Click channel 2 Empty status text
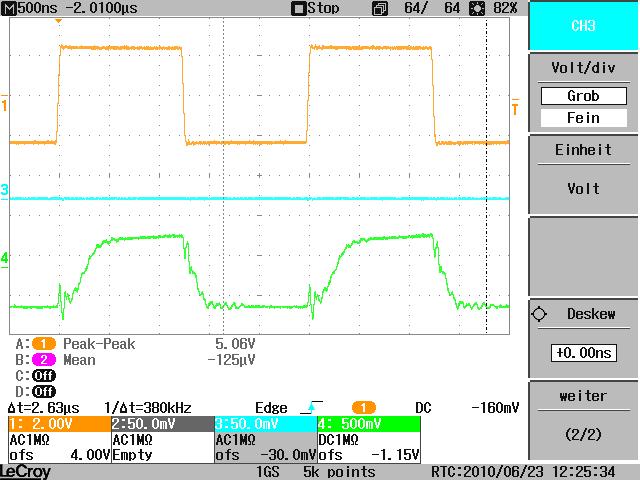 pos(132,455)
